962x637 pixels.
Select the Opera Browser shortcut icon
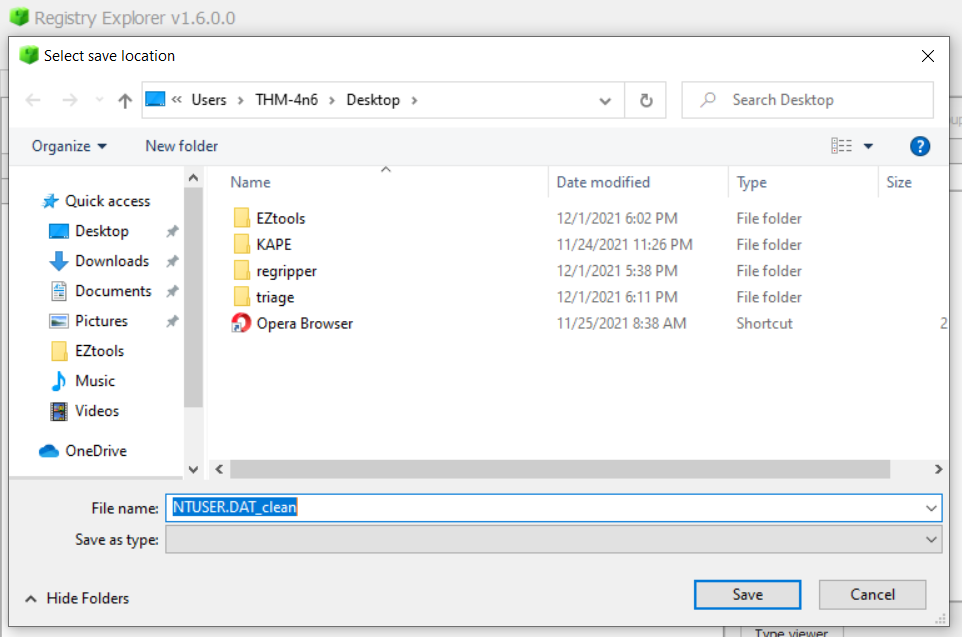pos(241,322)
